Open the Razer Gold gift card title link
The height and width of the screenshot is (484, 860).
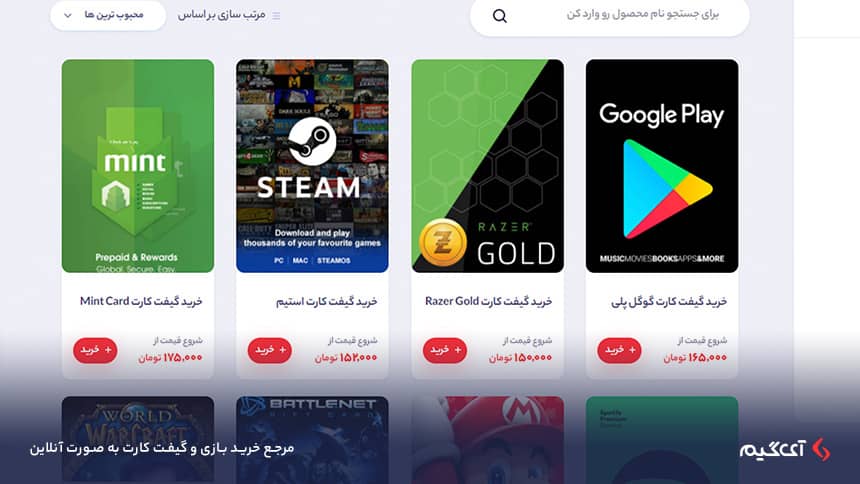pyautogui.click(x=488, y=301)
